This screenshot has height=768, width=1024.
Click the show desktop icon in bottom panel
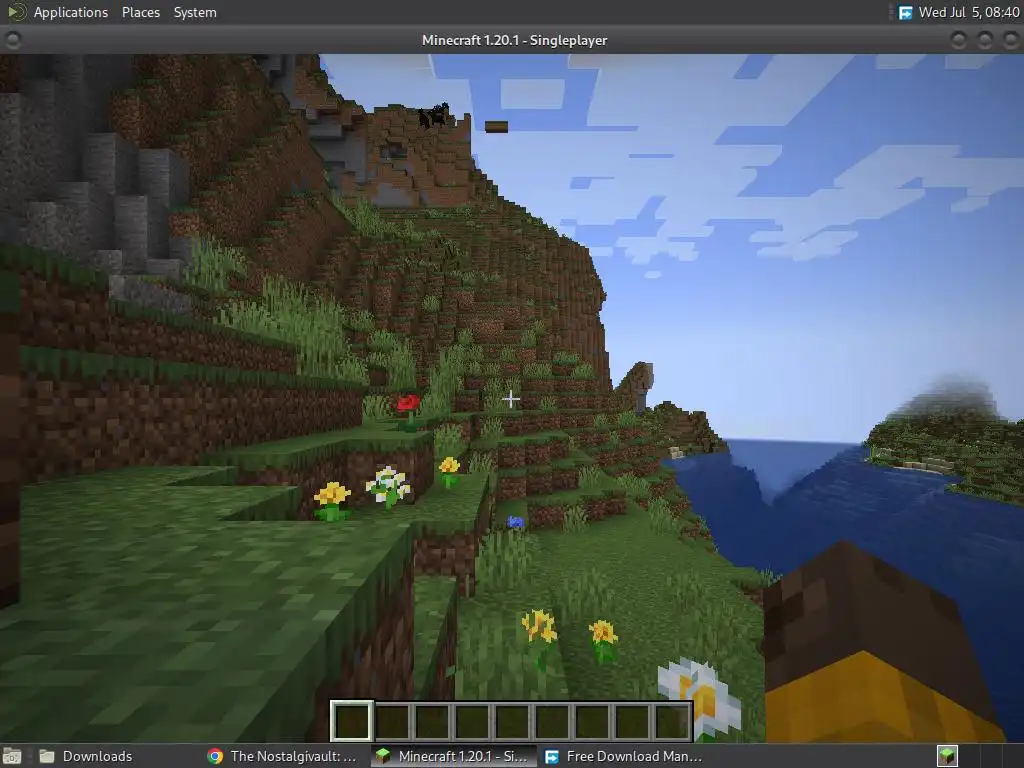[12, 756]
